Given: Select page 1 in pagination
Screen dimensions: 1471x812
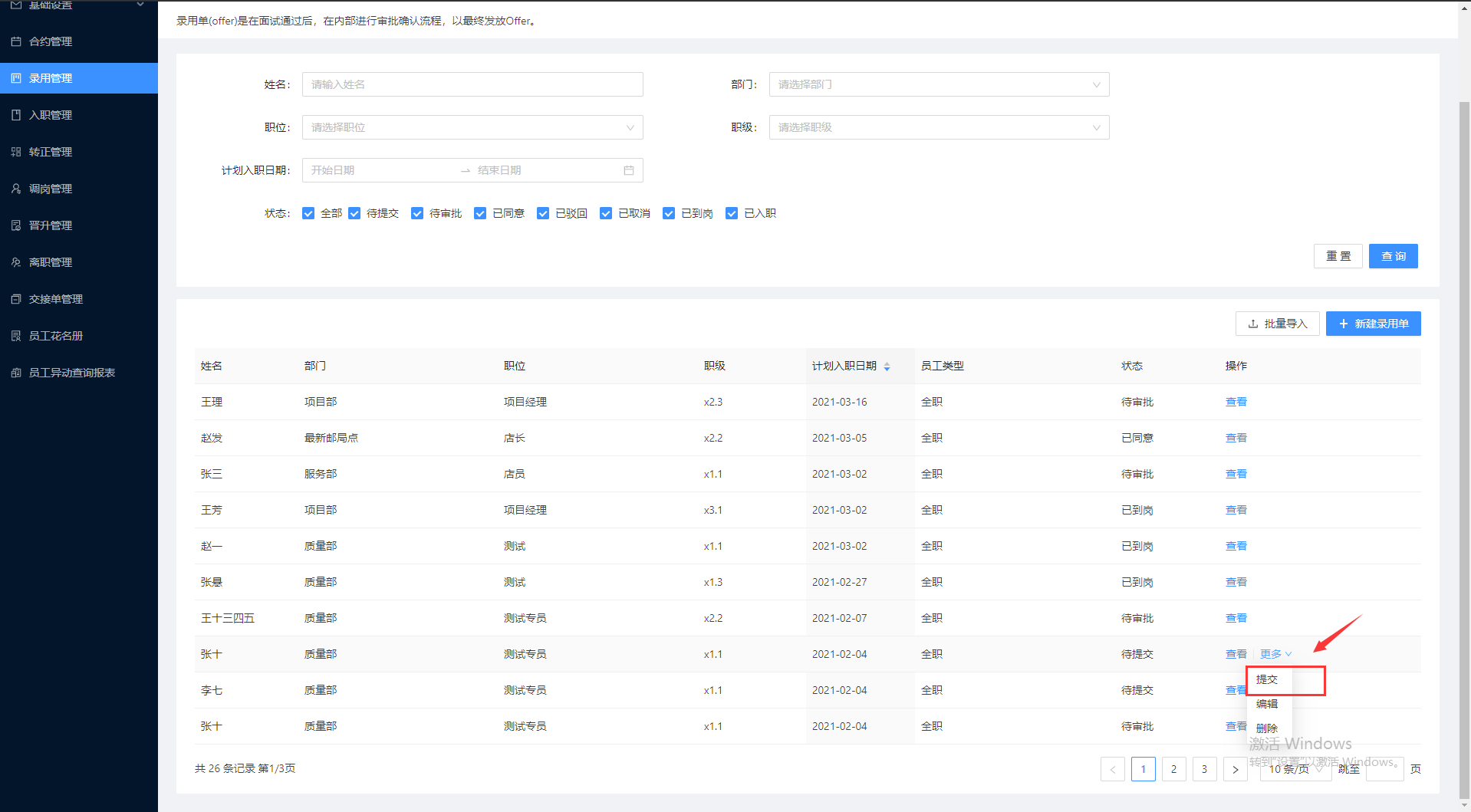Looking at the screenshot, I should pos(1144,769).
